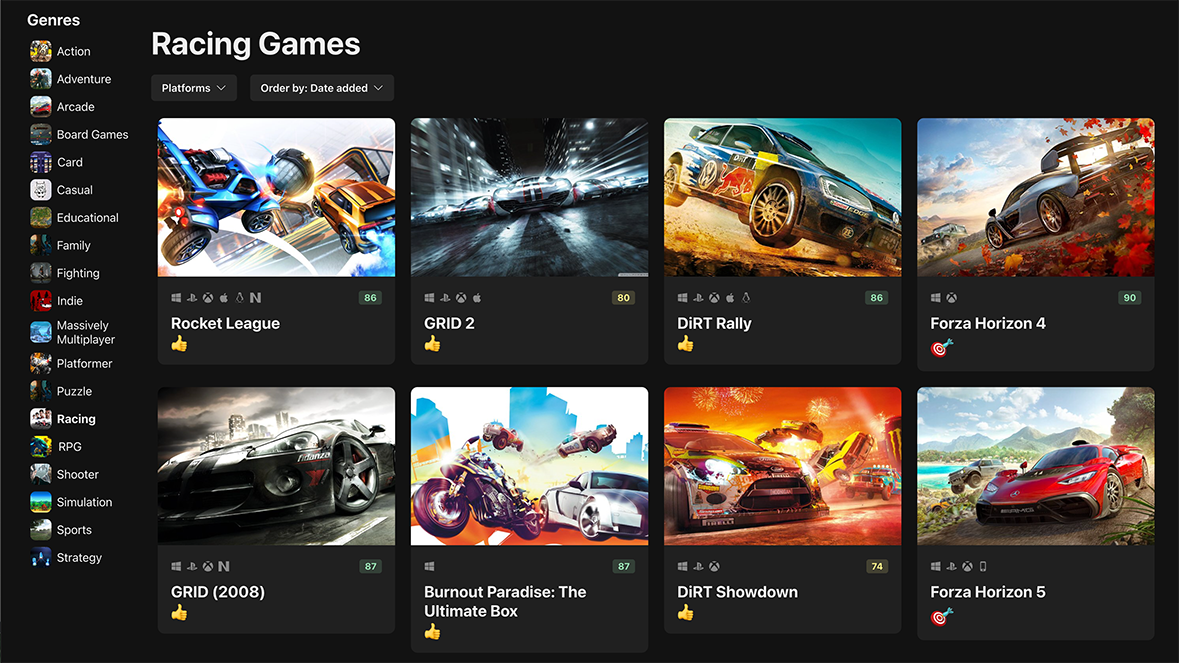Click the Apple icon beneath DiRT Rally

coord(730,297)
